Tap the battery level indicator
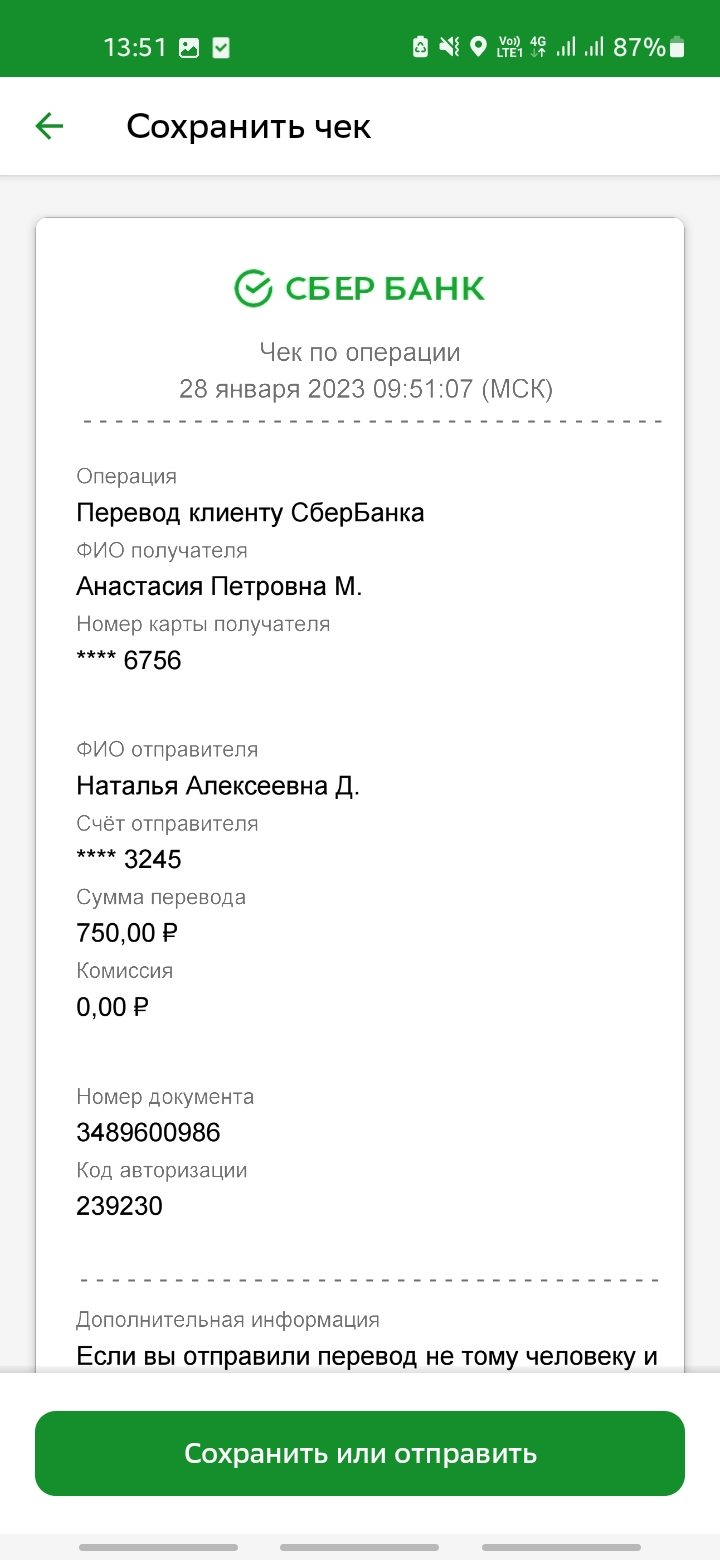The image size is (720, 1560). coord(678,46)
